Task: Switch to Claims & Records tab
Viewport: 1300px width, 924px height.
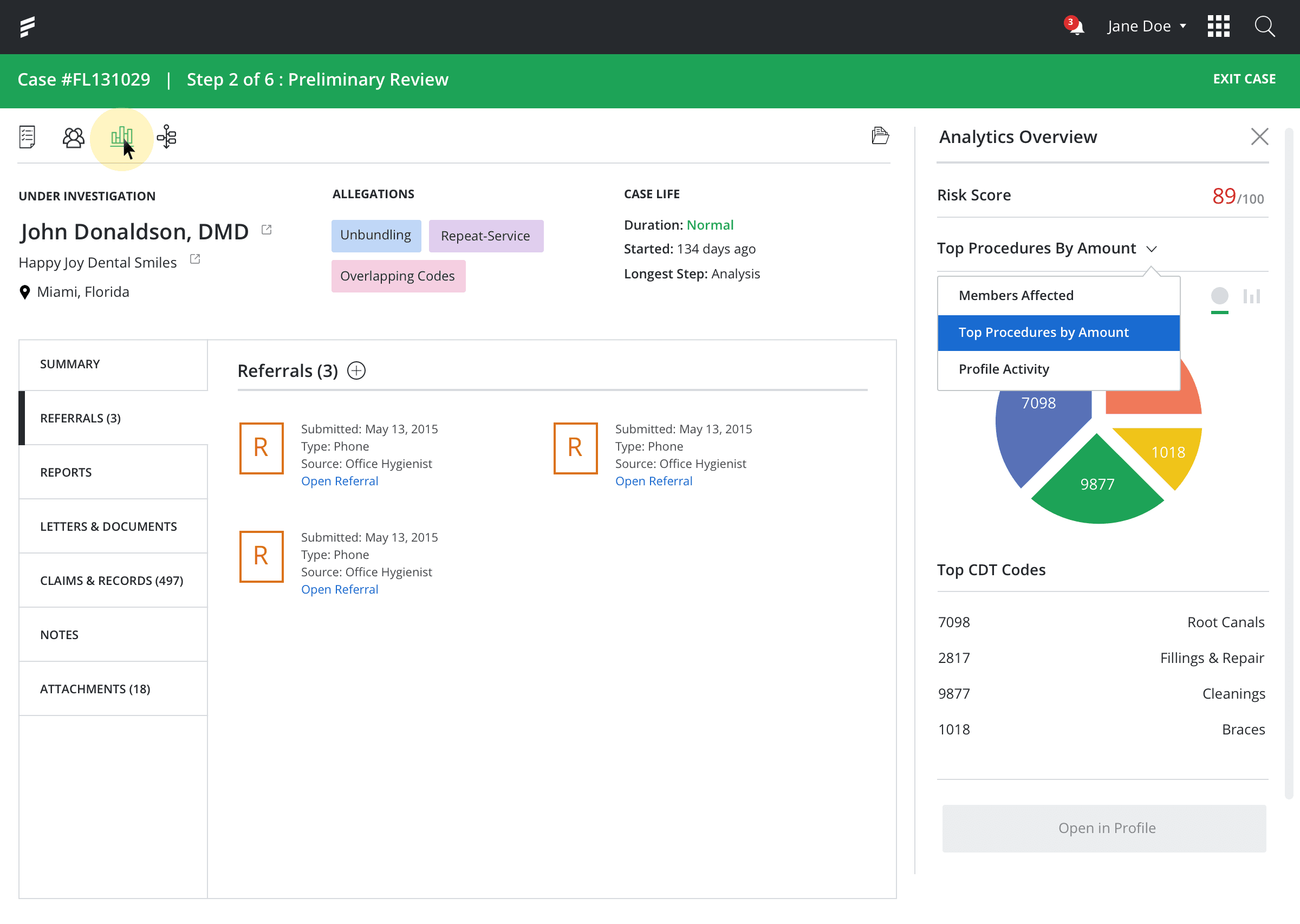Action: (x=112, y=581)
